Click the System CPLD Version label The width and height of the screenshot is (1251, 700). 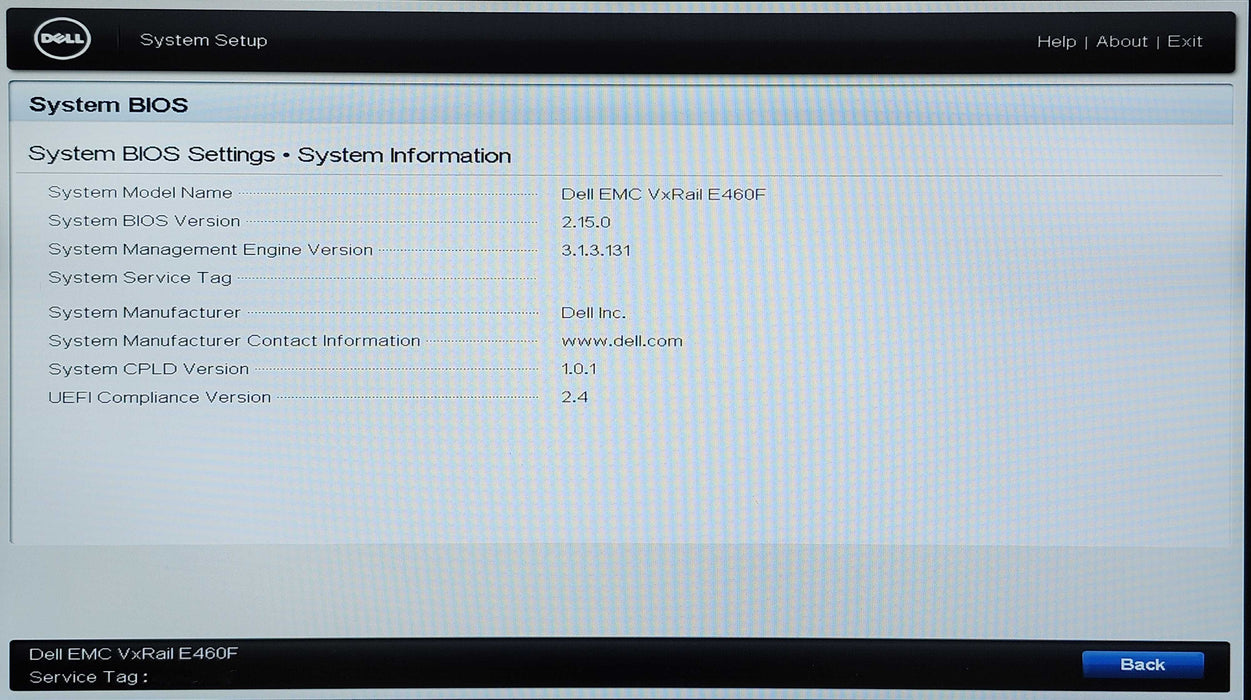point(148,369)
